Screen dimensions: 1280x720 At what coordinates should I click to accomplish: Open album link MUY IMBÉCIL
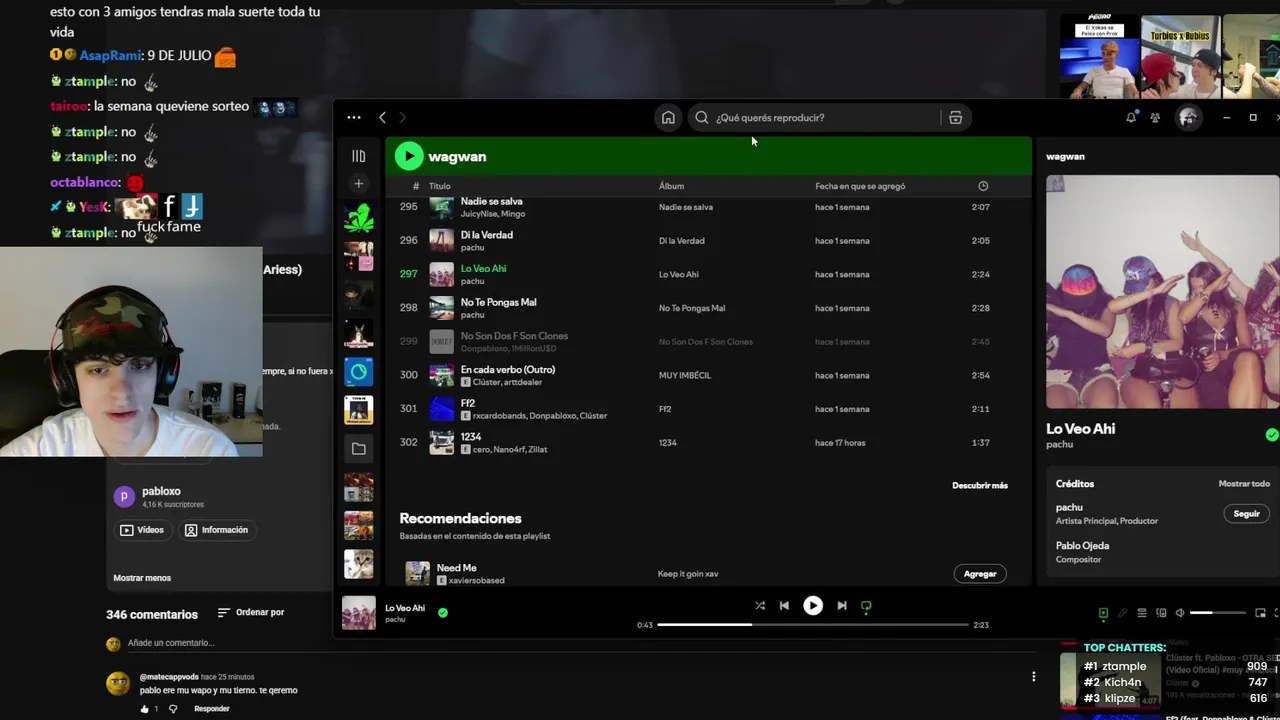(685, 375)
